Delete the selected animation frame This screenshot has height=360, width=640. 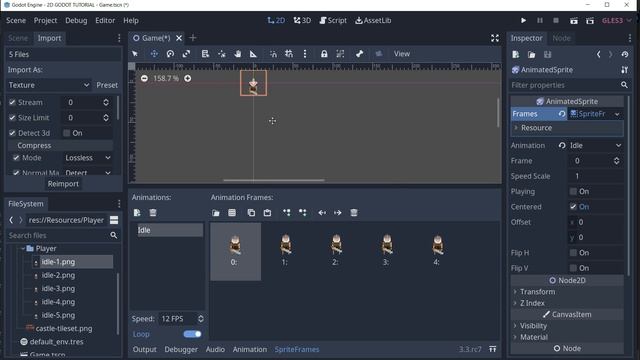(354, 213)
